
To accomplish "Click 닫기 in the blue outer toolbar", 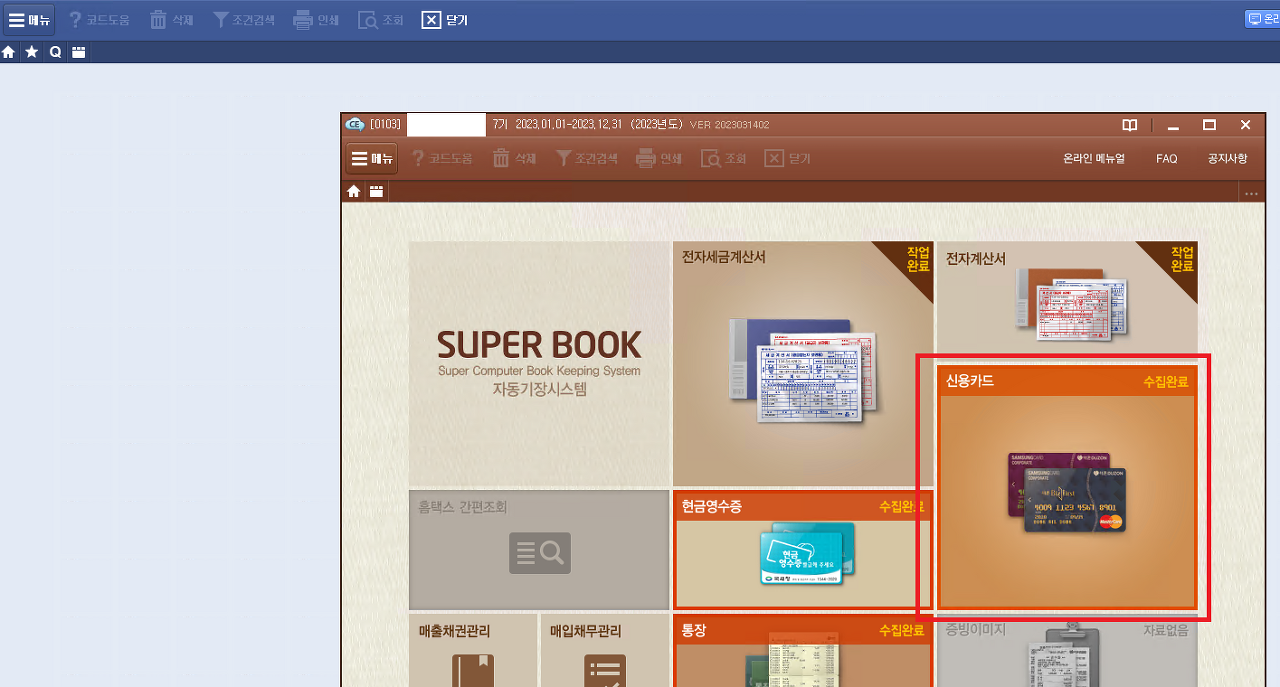I will [445, 20].
